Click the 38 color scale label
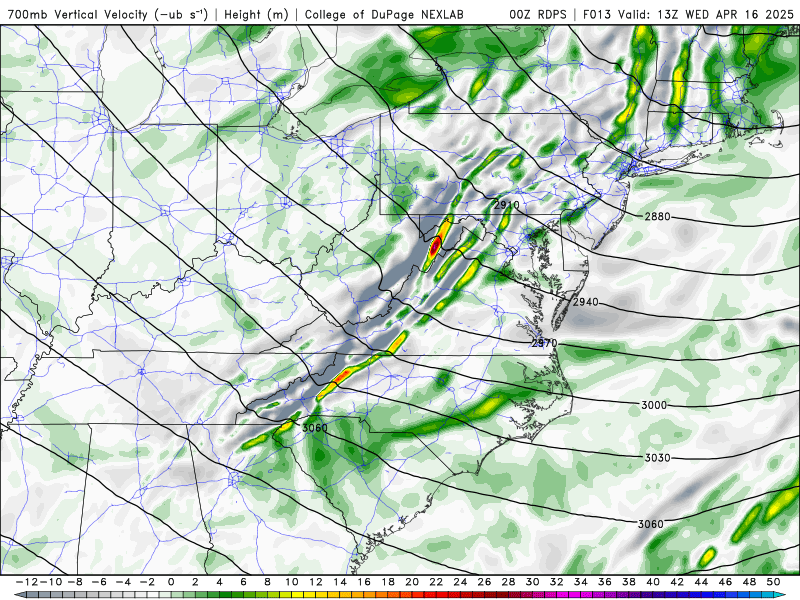The image size is (800, 600). 629,582
